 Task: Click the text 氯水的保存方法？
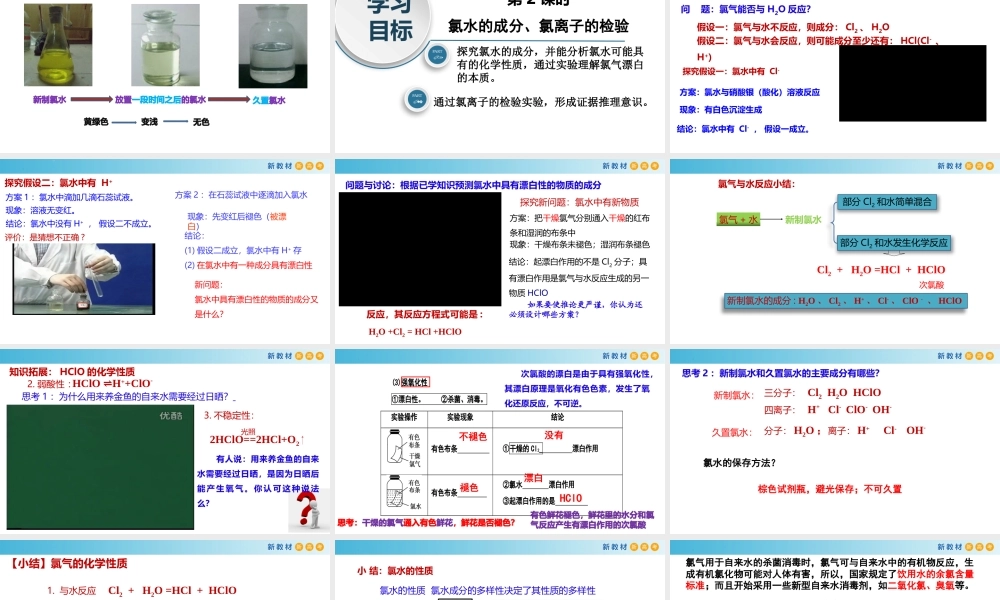[739, 463]
